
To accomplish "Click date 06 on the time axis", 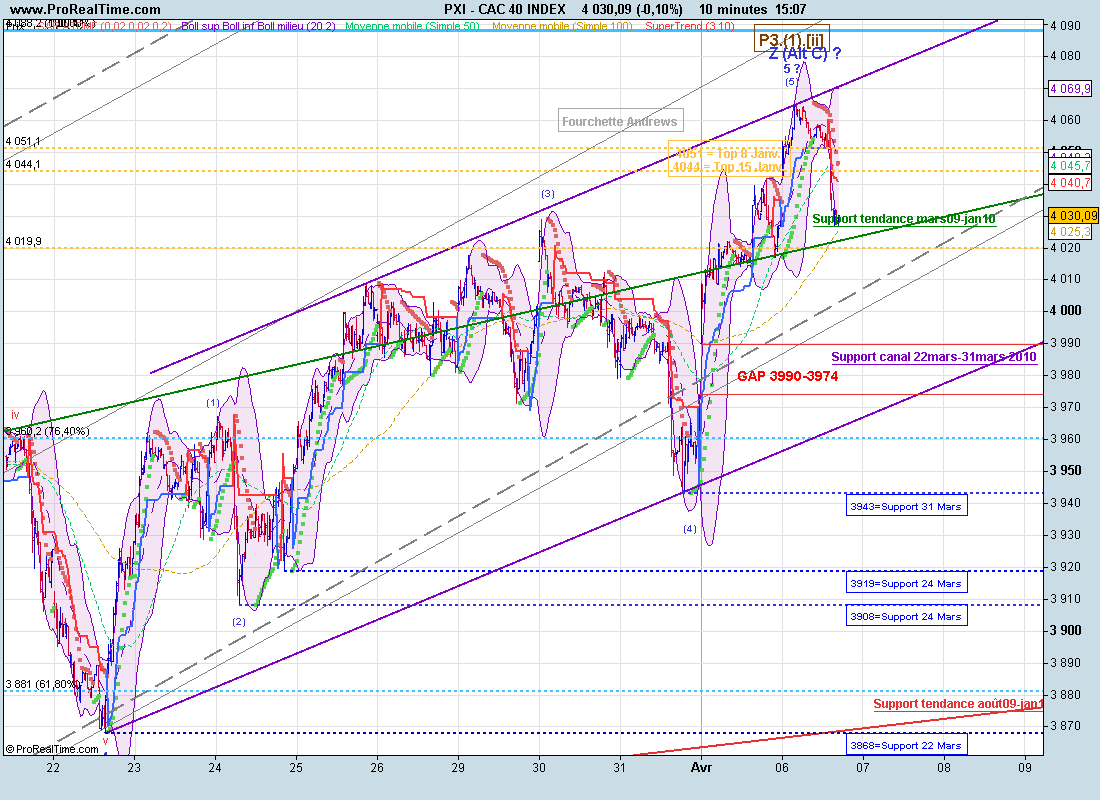I will (782, 768).
